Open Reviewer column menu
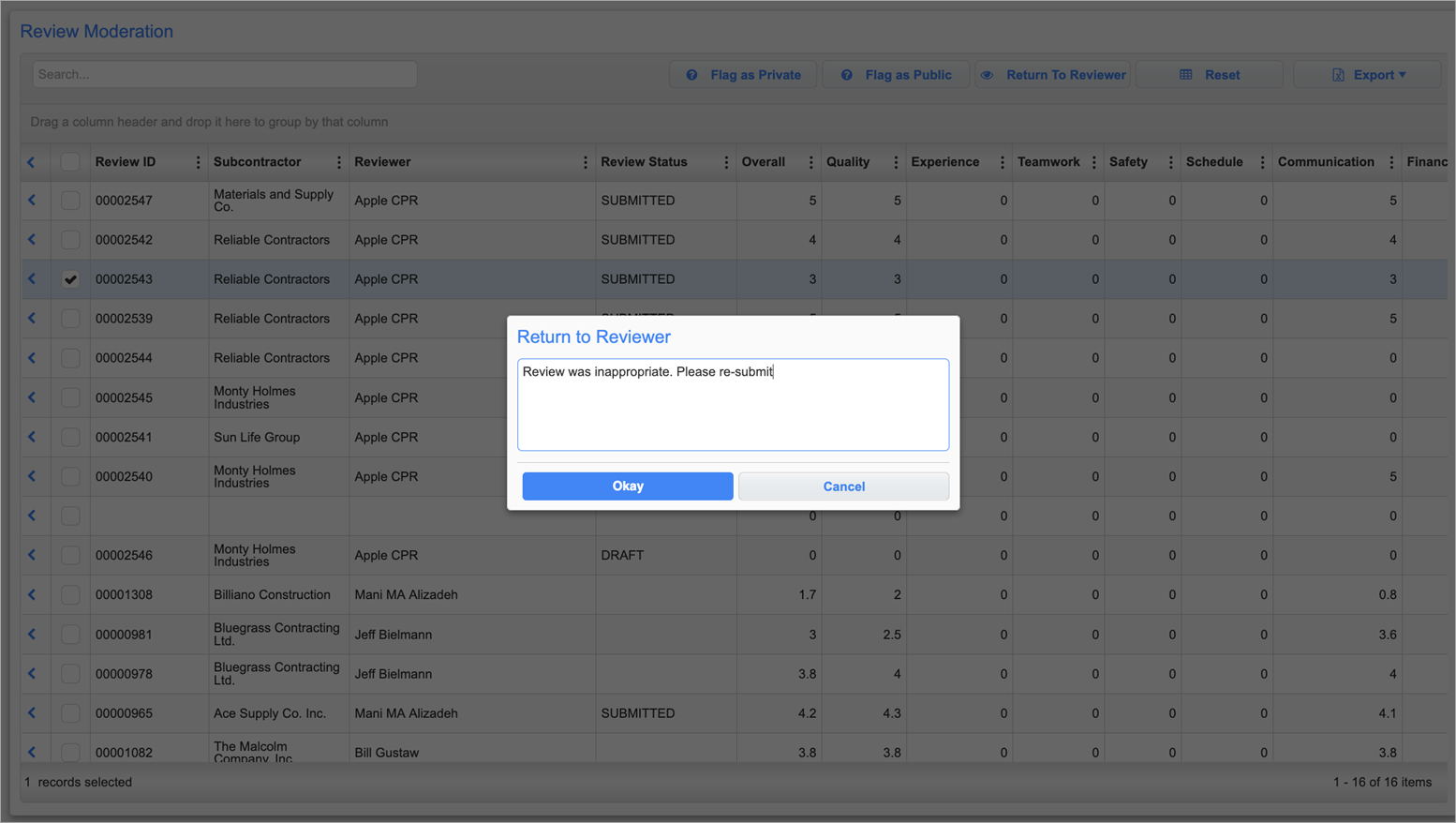Viewport: 1456px width, 823px height. [585, 162]
